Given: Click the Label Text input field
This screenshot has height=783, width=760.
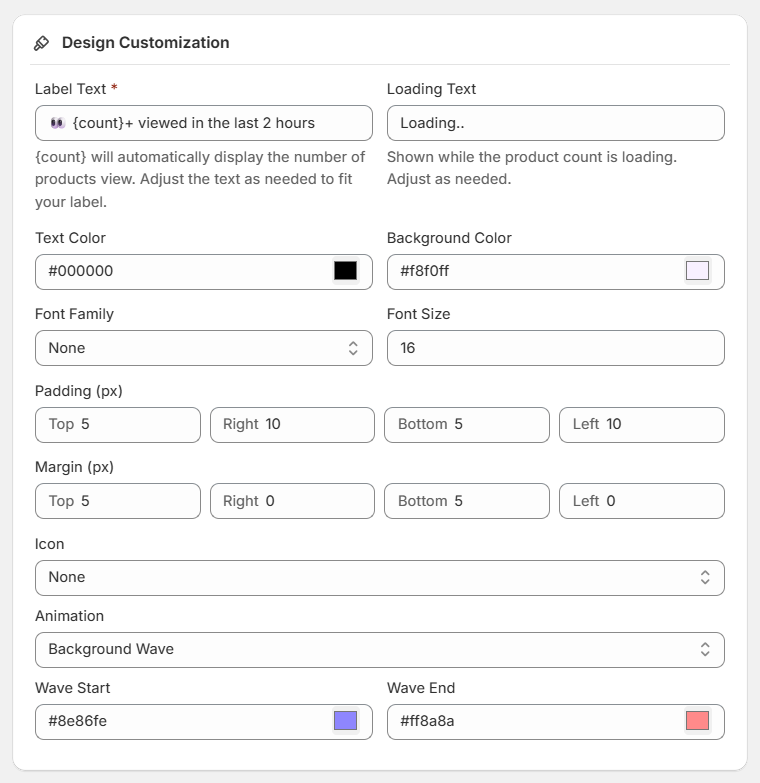Looking at the screenshot, I should pos(203,123).
